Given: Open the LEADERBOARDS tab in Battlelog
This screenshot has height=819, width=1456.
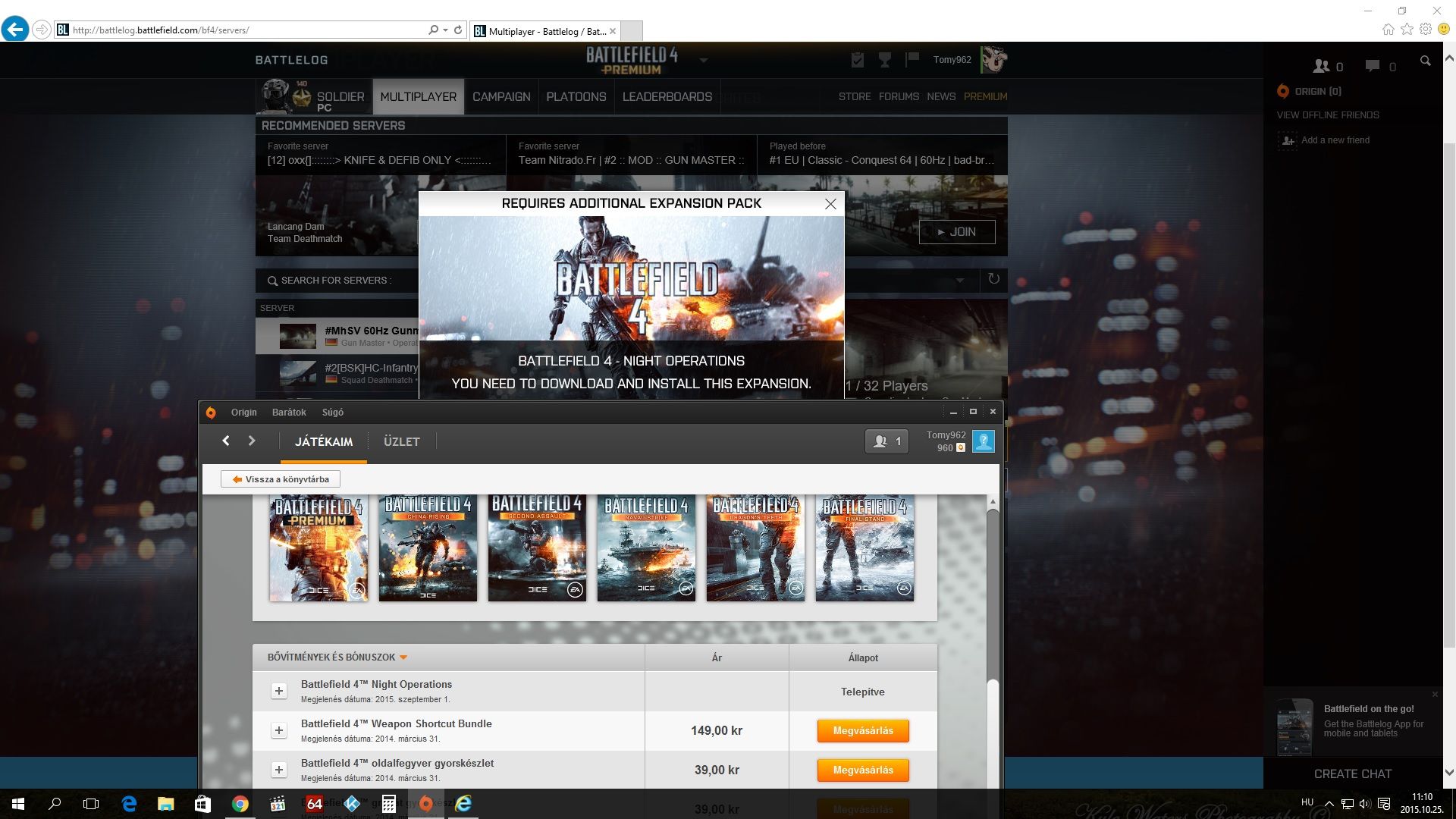Looking at the screenshot, I should point(667,97).
